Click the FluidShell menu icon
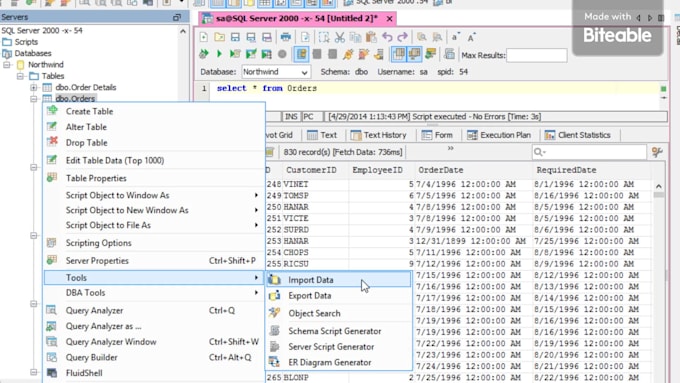The height and width of the screenshot is (383, 680). click(52, 373)
